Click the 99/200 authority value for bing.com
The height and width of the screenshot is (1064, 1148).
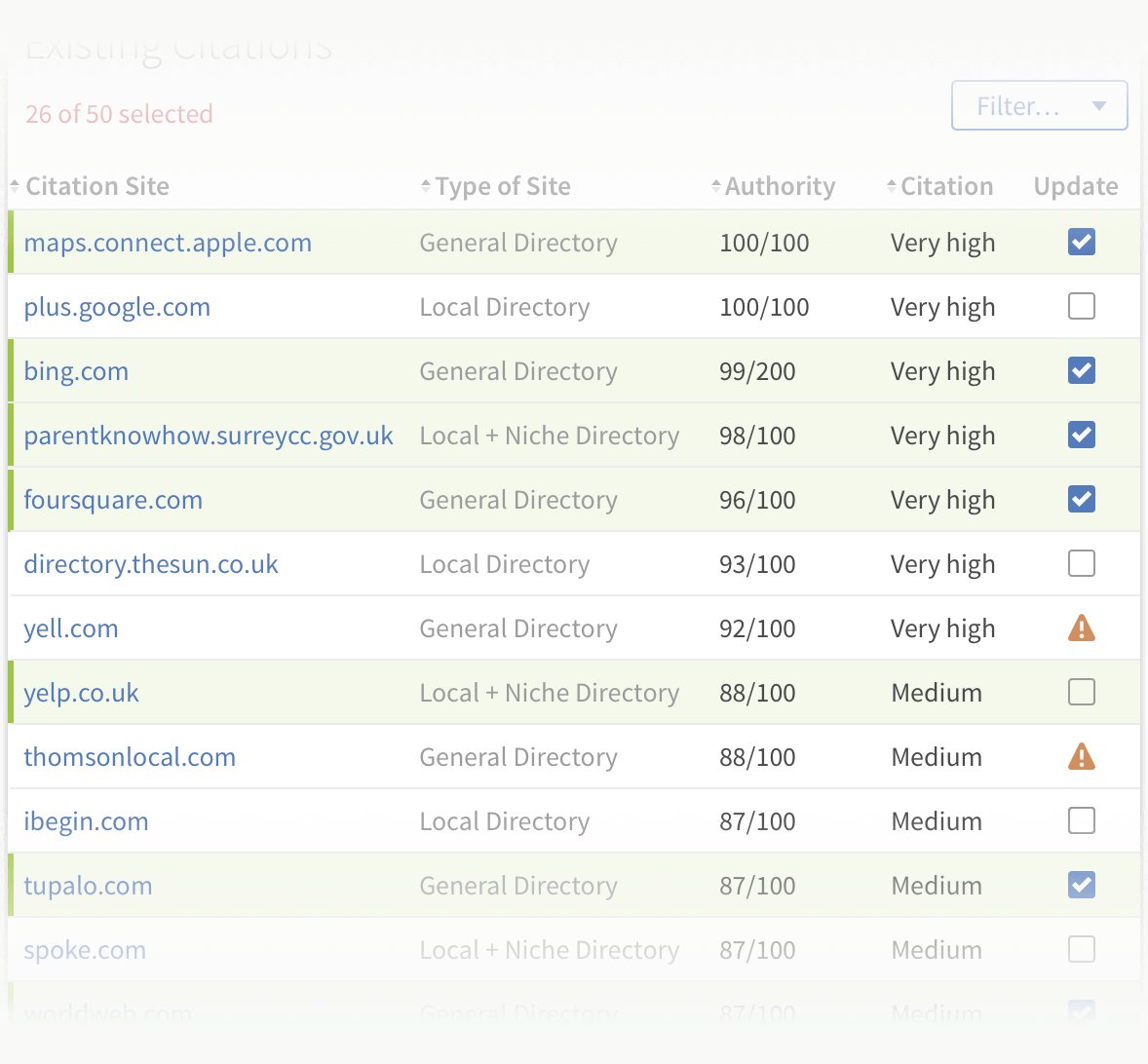tap(757, 372)
